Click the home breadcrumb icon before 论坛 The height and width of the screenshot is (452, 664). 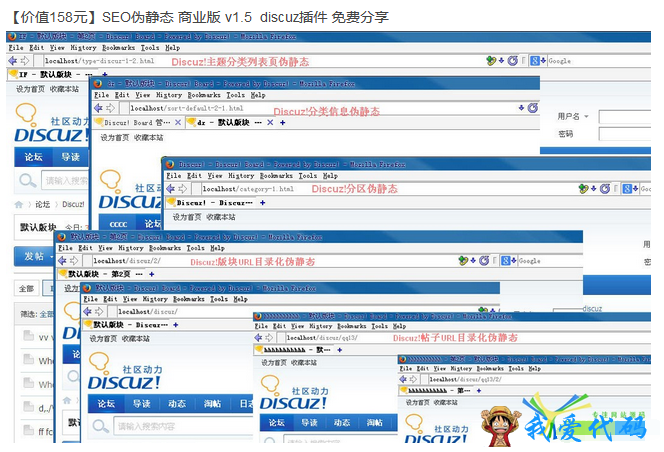click(x=19, y=205)
